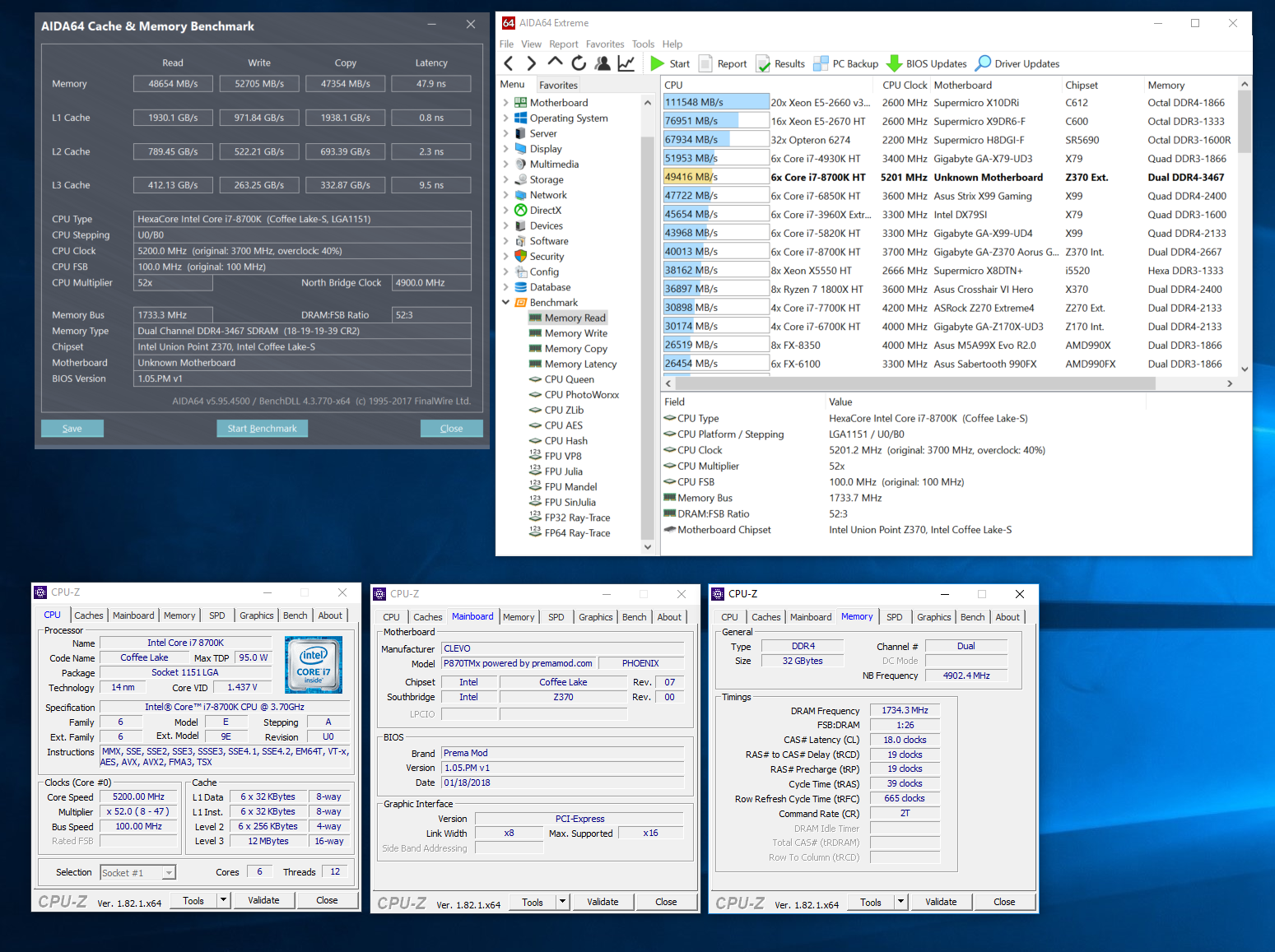Click the graph icon in AIDA64 toolbar
The height and width of the screenshot is (952, 1275).
626,63
